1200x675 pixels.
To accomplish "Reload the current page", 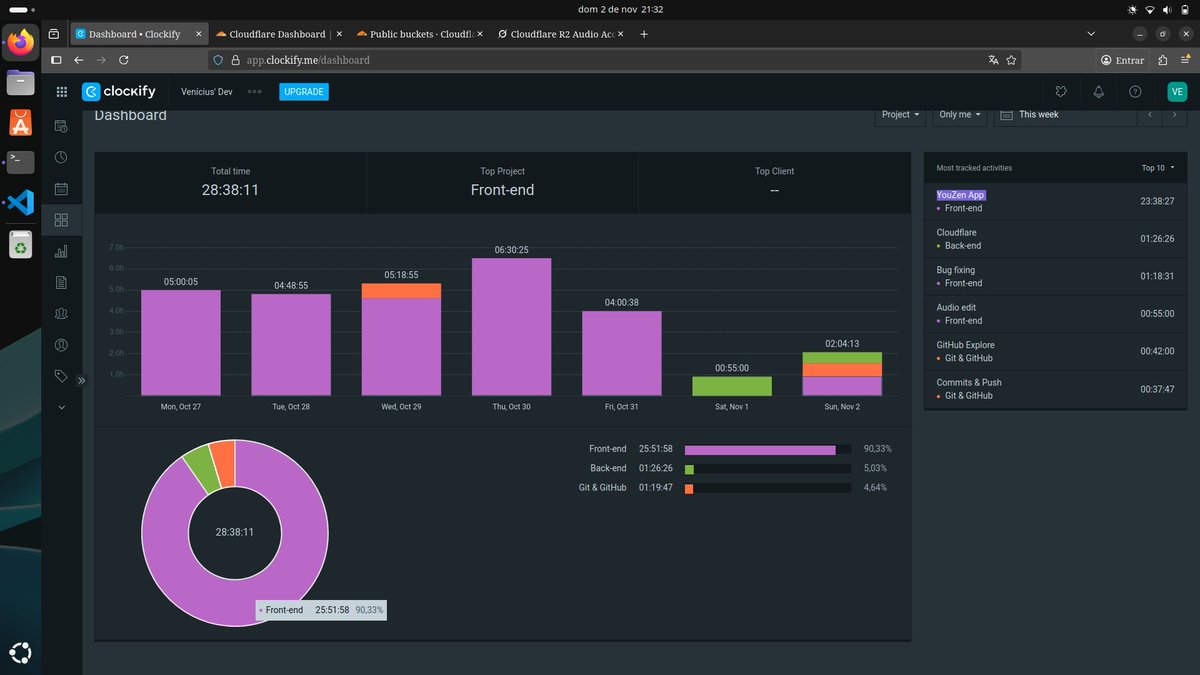I will click(x=123, y=60).
